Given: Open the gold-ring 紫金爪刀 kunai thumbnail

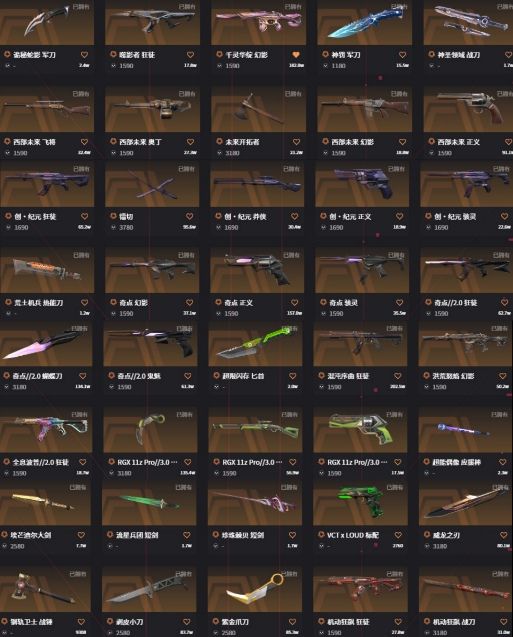Looking at the screenshot, I should pos(255,590).
